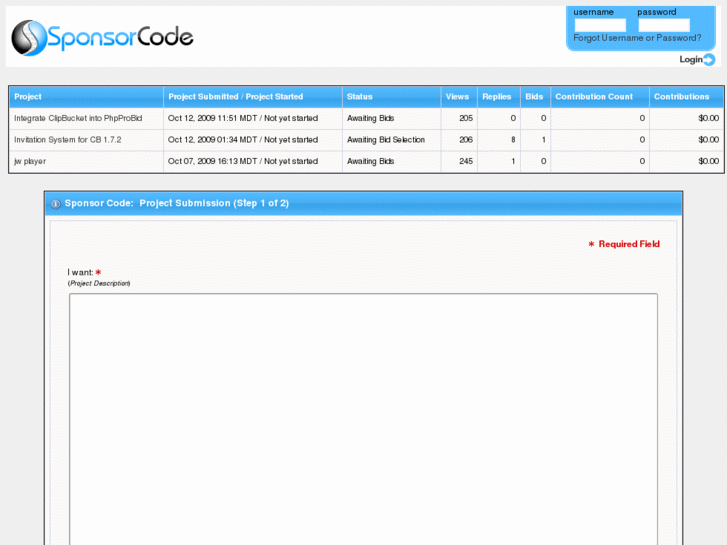Sort by the Replies column header
727x545 pixels.
497,96
